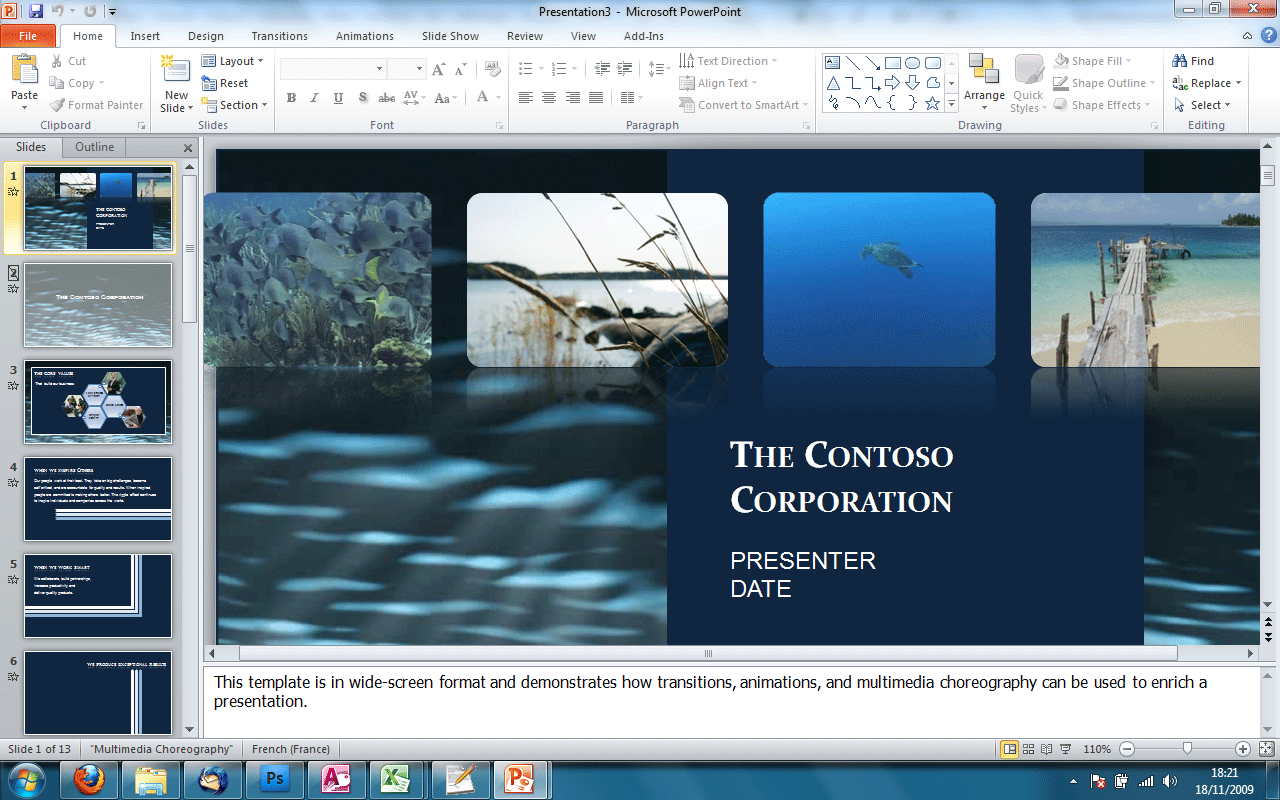Switch to the Design tab
The height and width of the screenshot is (800, 1280).
pyautogui.click(x=206, y=36)
